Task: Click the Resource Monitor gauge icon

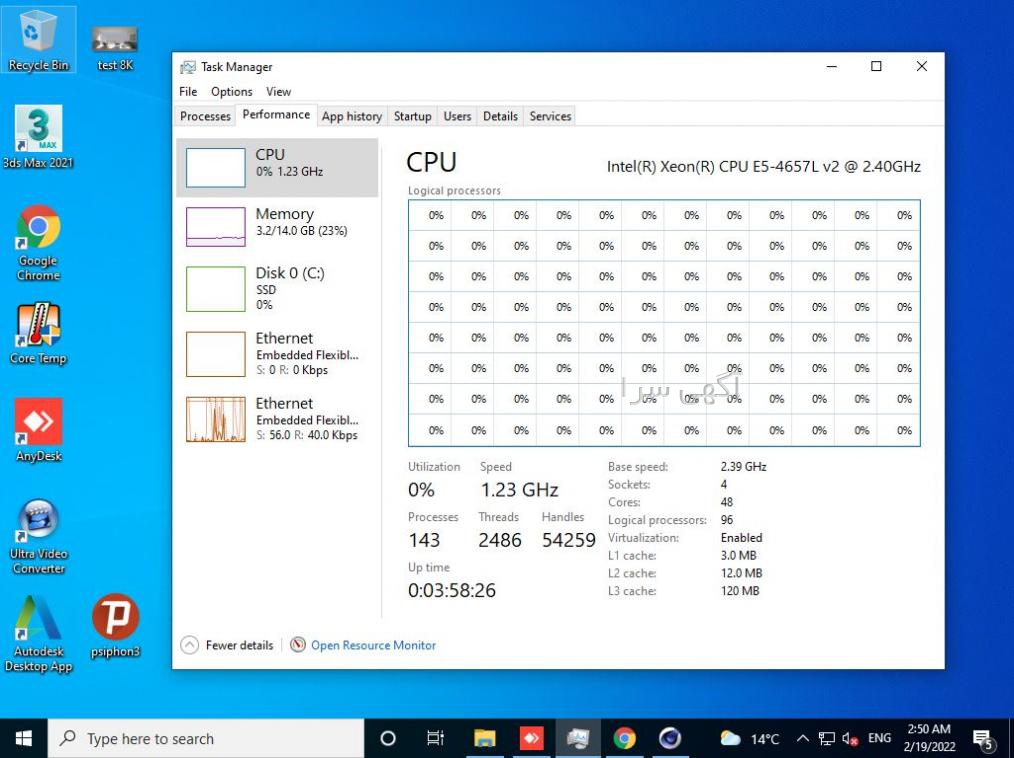Action: click(297, 644)
